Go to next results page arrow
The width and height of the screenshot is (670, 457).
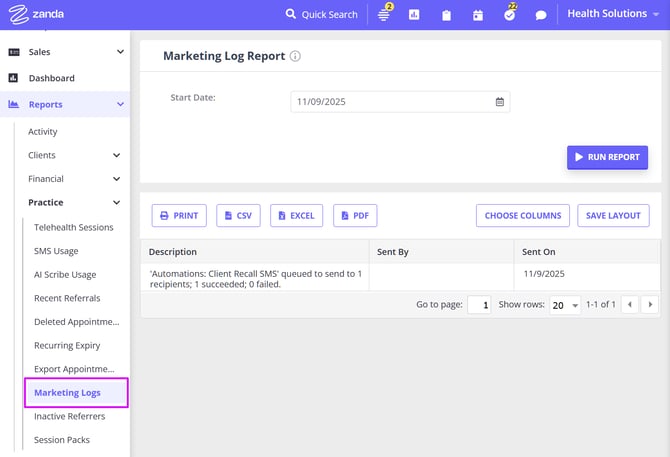pyautogui.click(x=650, y=305)
